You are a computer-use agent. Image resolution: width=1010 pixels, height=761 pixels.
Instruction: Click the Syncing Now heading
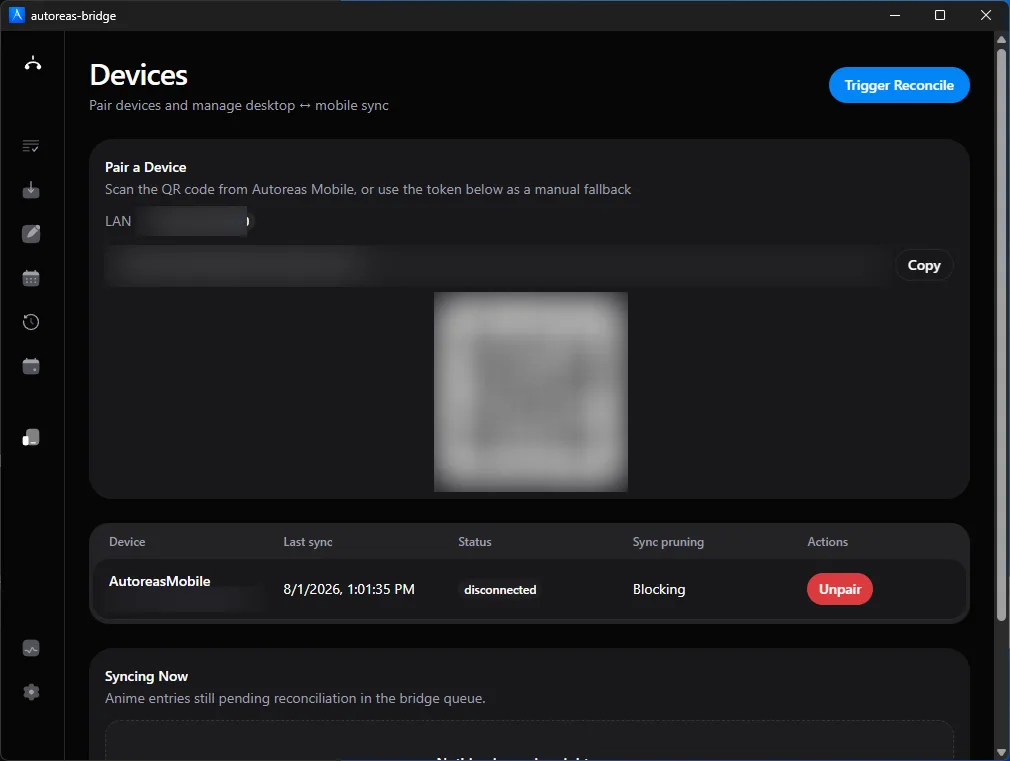146,677
